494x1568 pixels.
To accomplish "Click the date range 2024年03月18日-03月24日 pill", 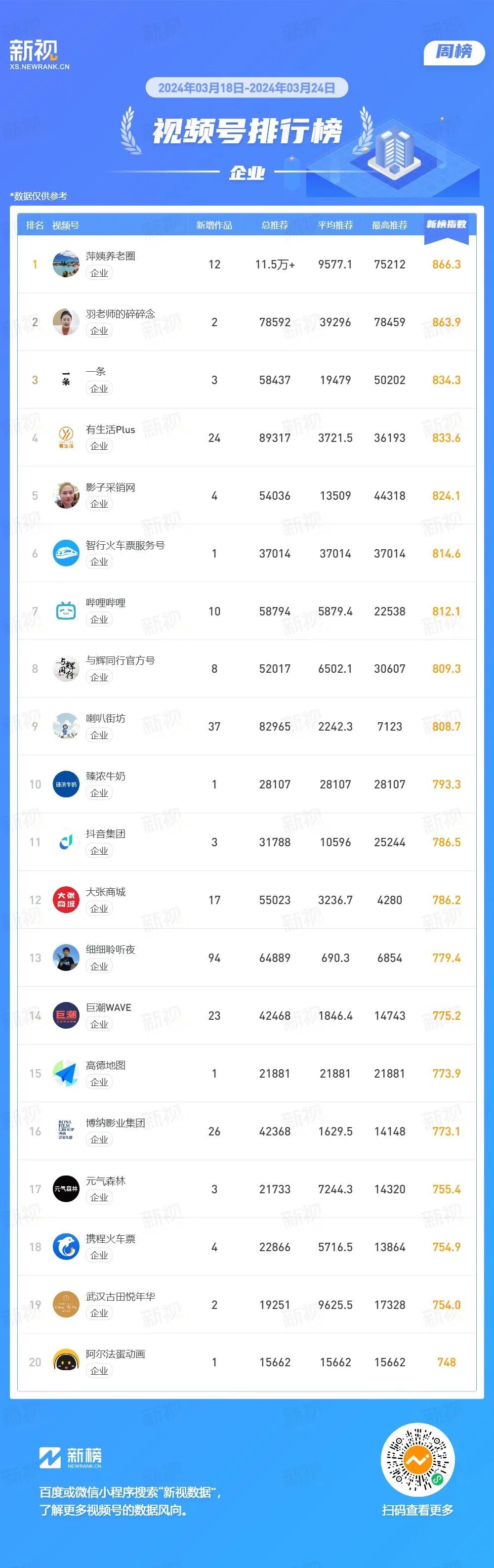I will coord(247,87).
